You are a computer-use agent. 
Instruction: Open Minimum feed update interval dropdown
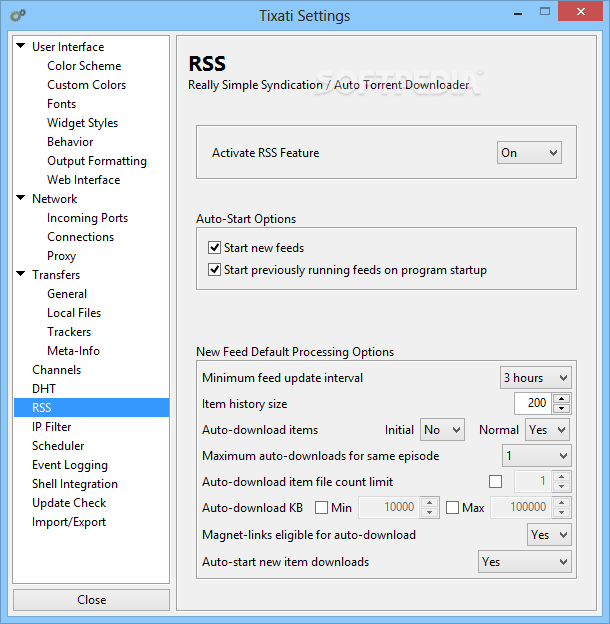coord(536,378)
